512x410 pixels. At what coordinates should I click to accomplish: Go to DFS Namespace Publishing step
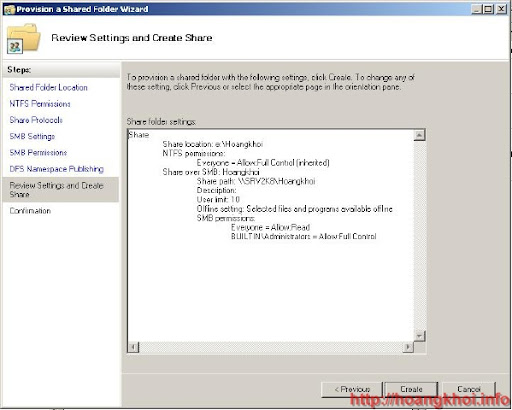[x=57, y=169]
